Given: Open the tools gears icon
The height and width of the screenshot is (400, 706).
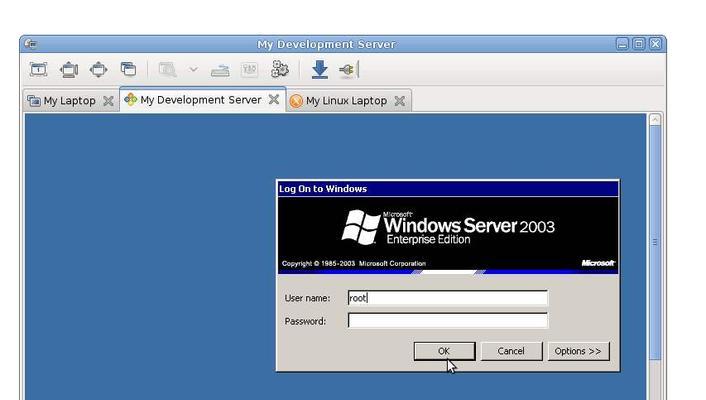Looking at the screenshot, I should coord(280,69).
